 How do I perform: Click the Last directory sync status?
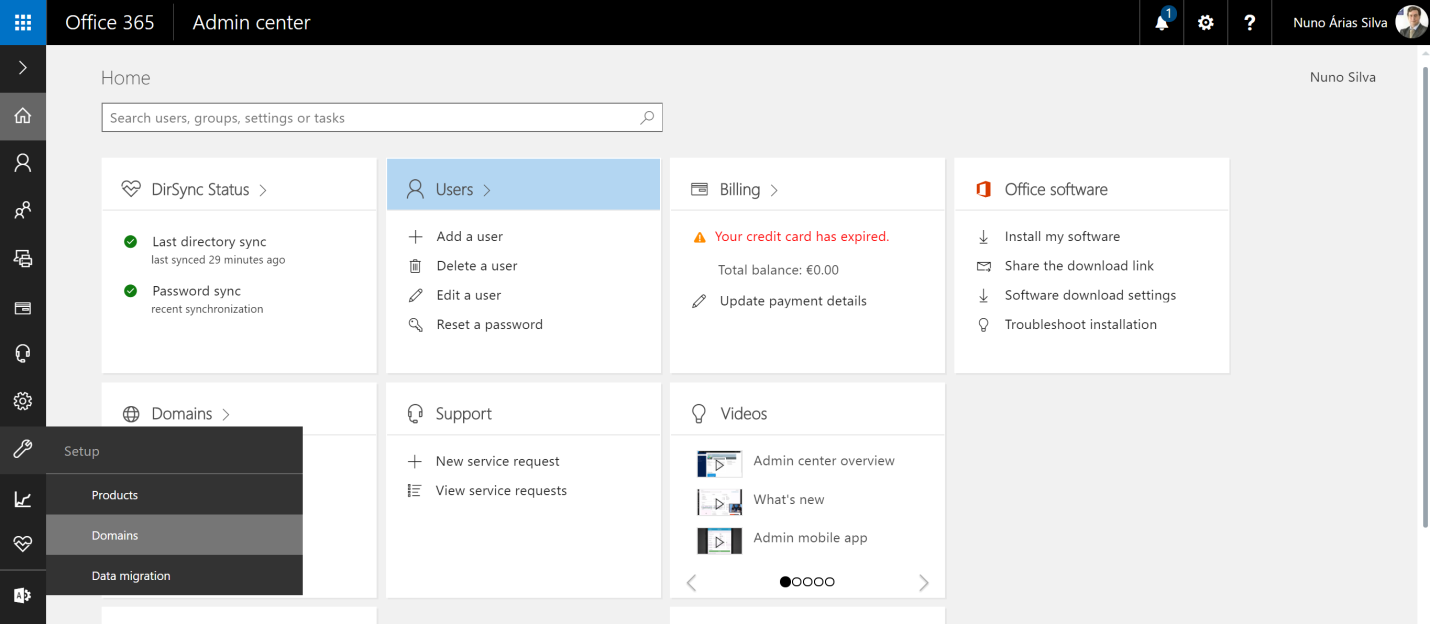point(209,242)
